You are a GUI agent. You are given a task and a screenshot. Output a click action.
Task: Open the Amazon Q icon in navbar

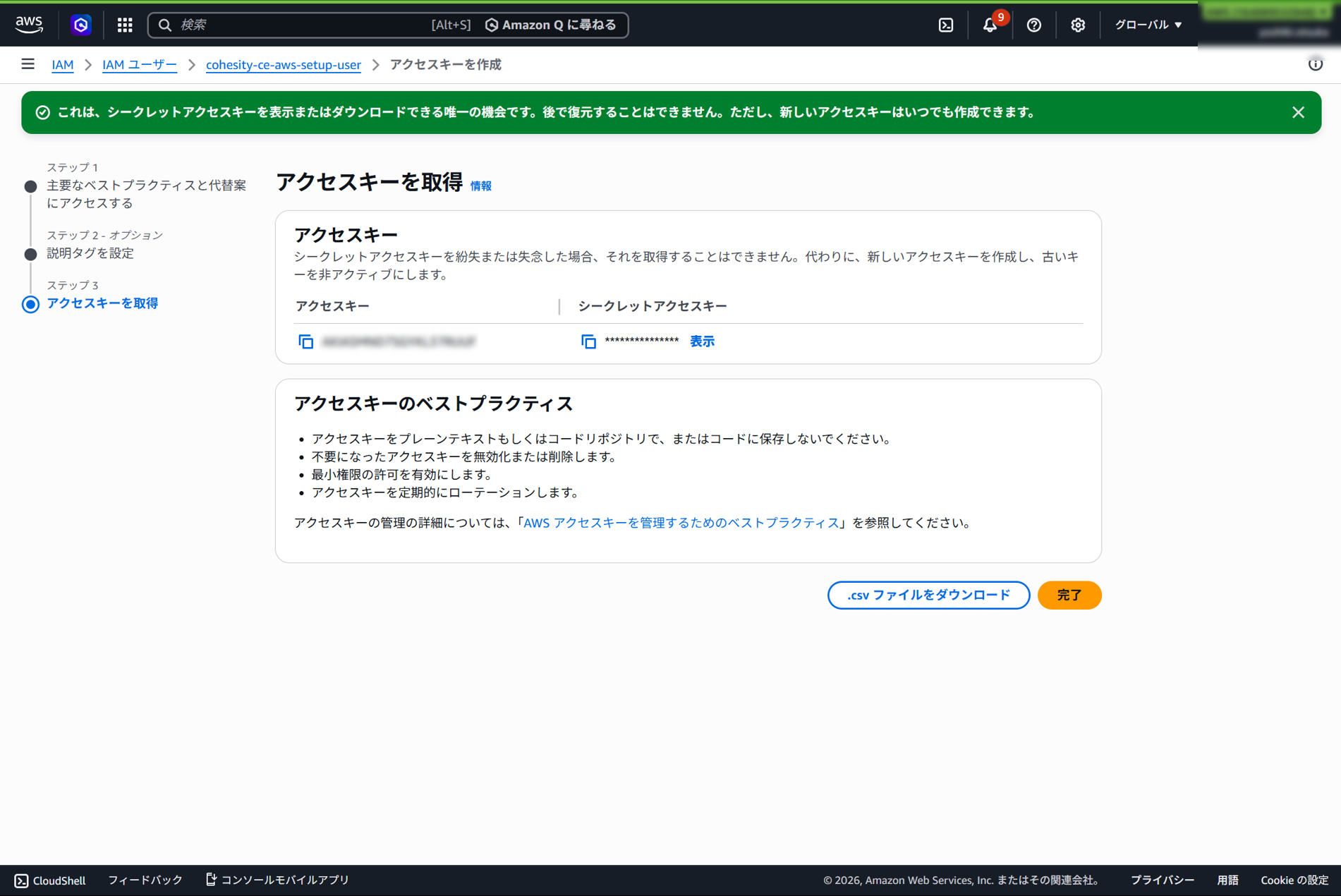tap(81, 25)
